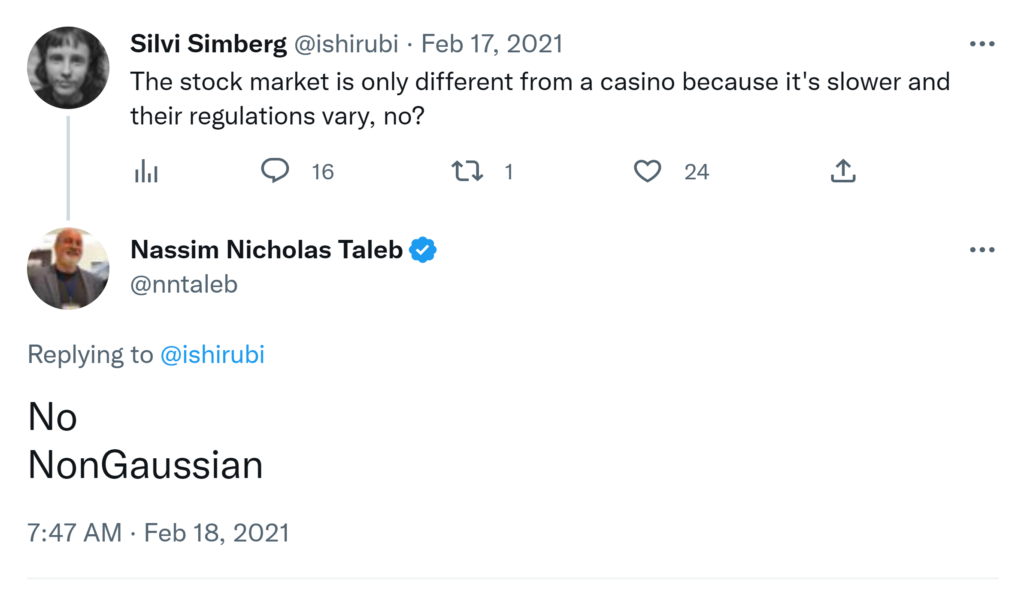Open Nassim Nicholas Taleb's profile picture
The height and width of the screenshot is (602, 1024).
click(x=68, y=268)
